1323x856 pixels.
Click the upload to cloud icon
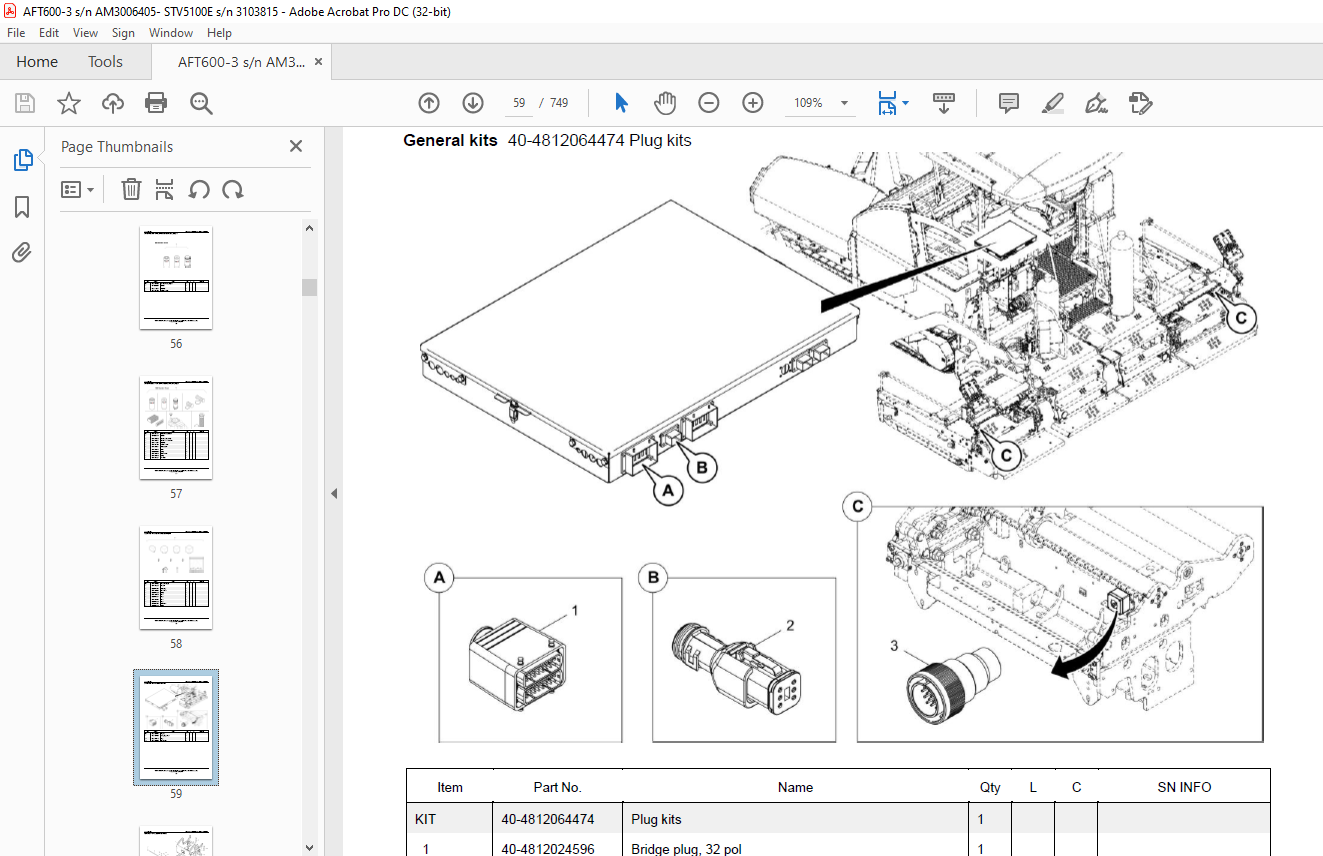(x=113, y=103)
